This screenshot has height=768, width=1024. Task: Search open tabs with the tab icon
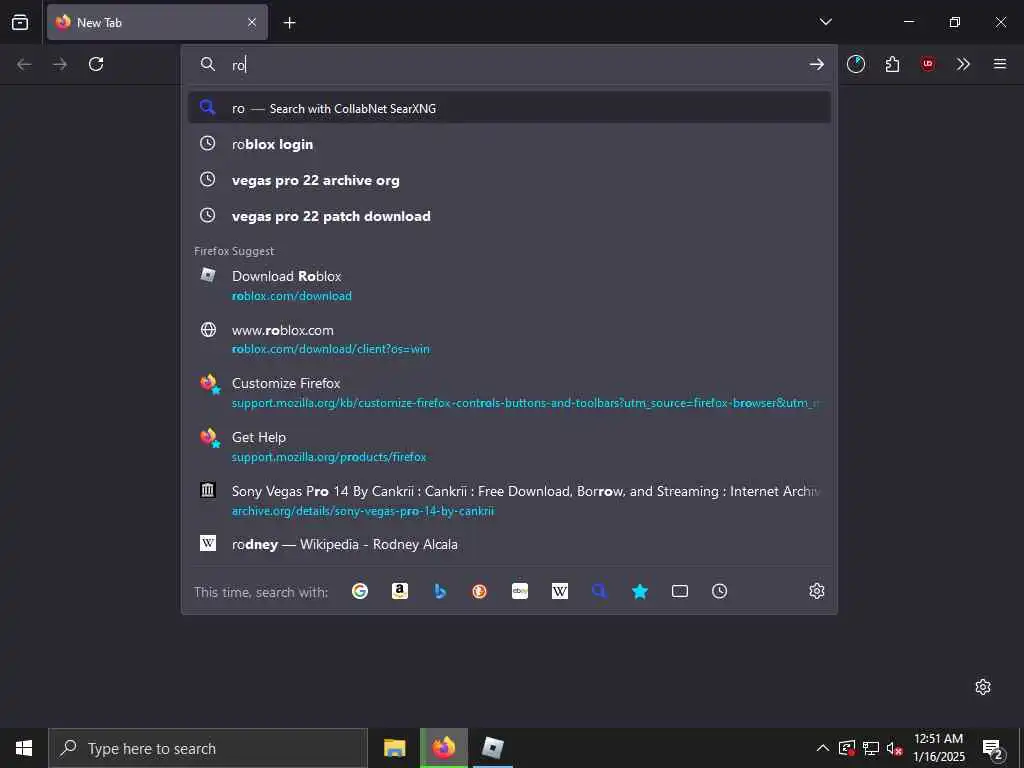680,591
